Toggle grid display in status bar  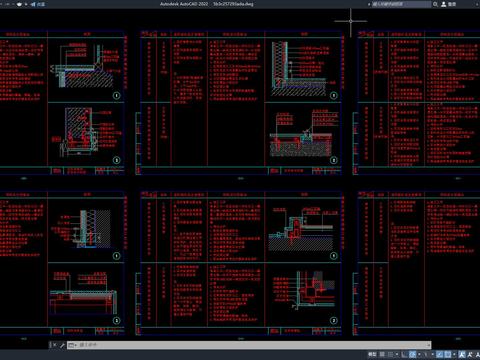382,354
